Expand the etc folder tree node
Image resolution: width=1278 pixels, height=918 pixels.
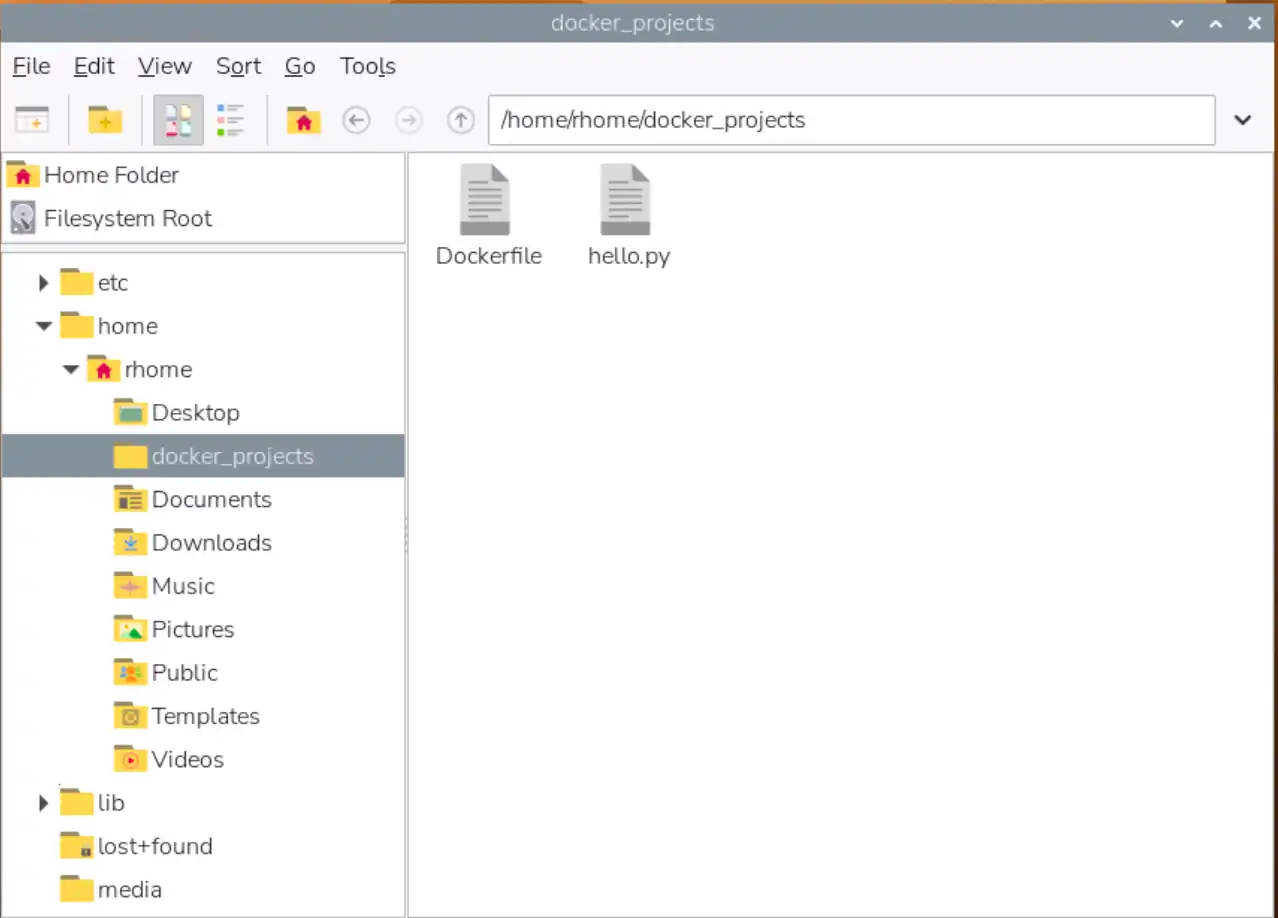pos(43,283)
